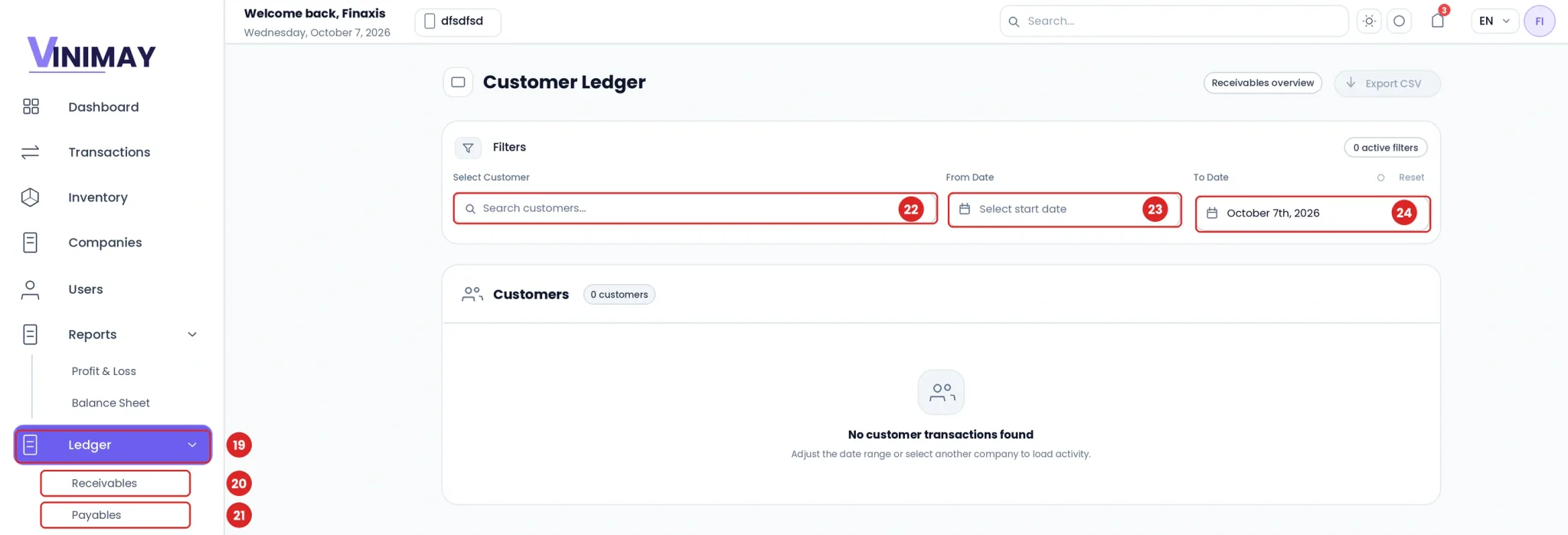Click the 'Select Customer' label
This screenshot has height=535, width=1568.
[x=491, y=178]
